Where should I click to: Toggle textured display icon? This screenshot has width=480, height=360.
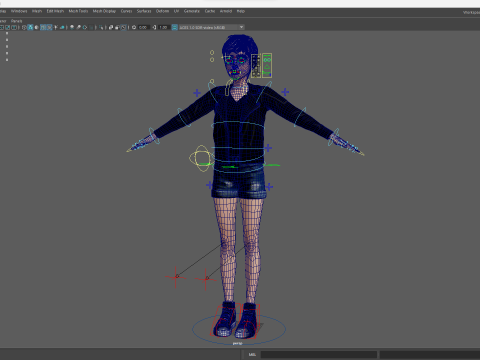(49, 27)
